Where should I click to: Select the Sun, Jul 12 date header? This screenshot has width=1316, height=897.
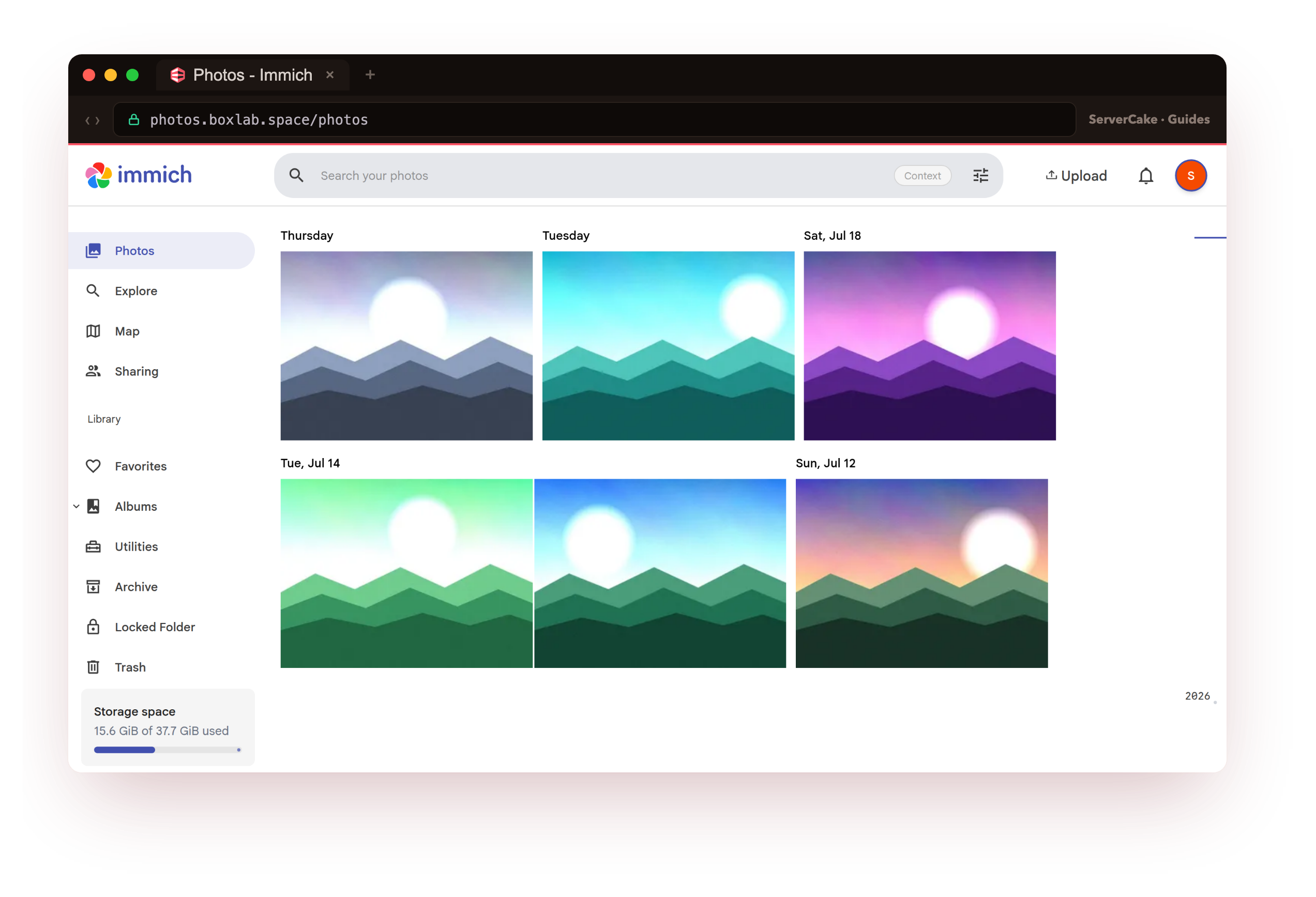pos(825,463)
